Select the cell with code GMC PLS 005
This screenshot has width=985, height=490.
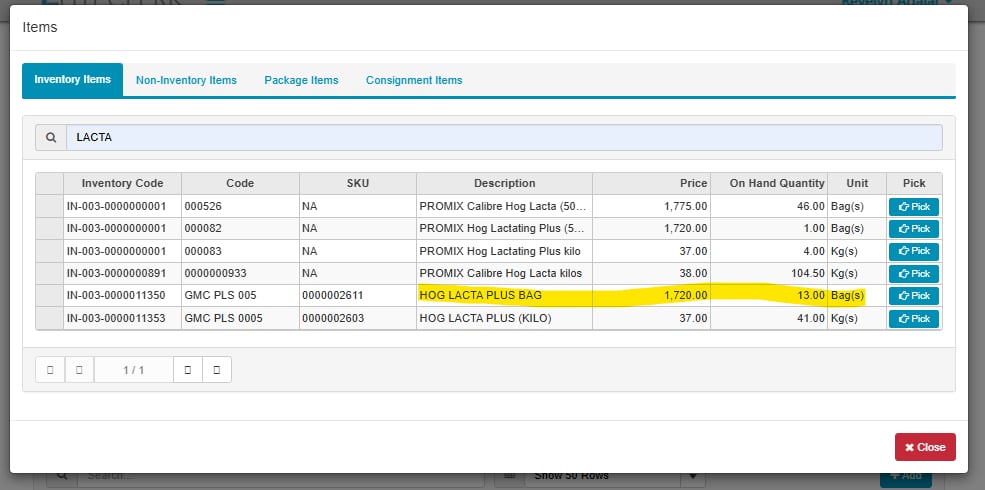point(240,296)
